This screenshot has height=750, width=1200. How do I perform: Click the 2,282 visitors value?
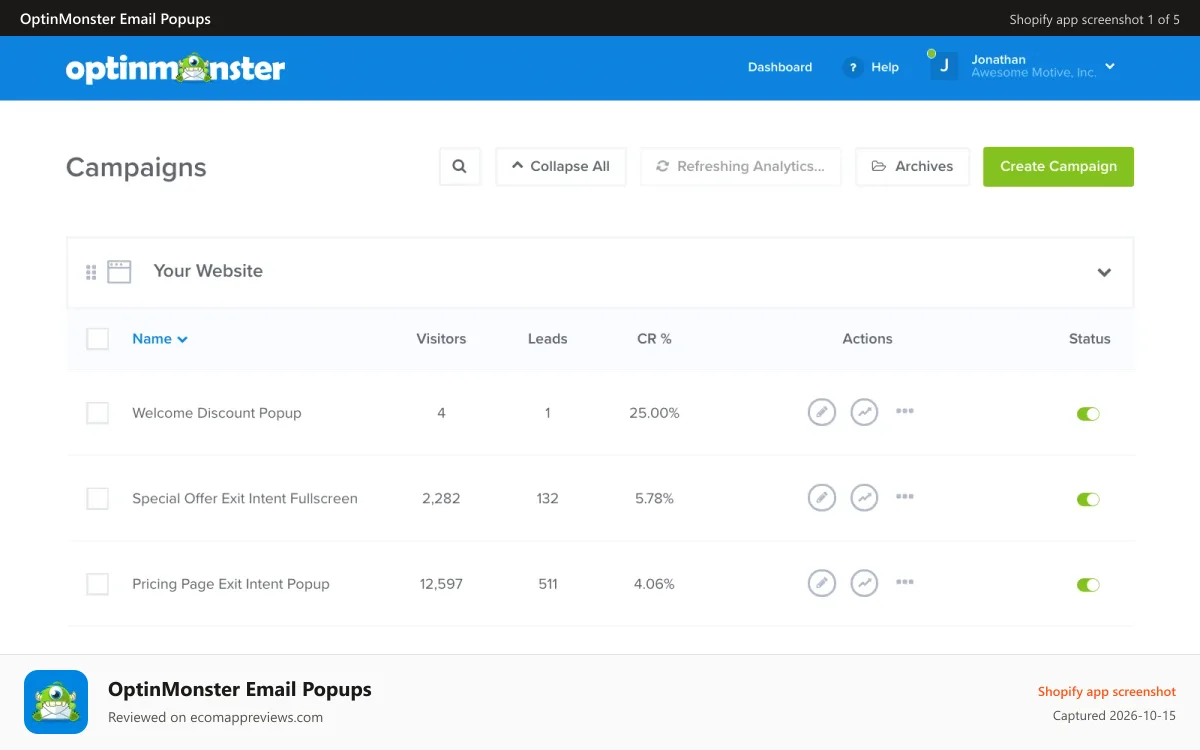pyautogui.click(x=441, y=498)
